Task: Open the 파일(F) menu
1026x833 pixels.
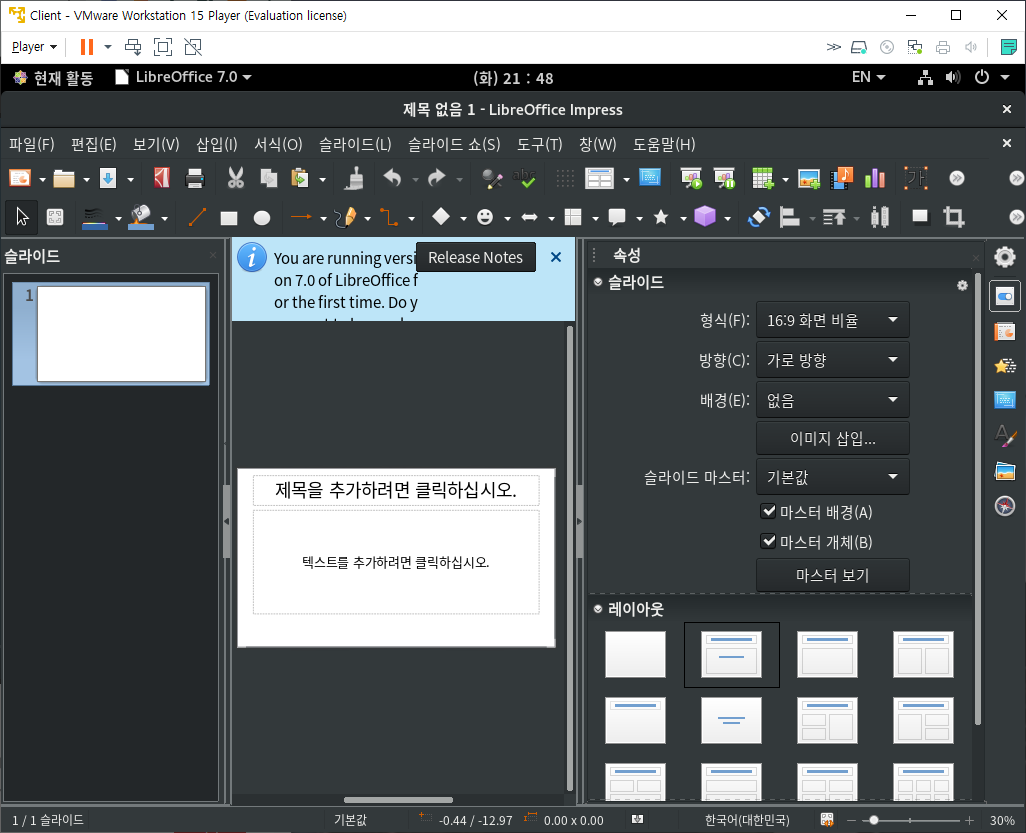Action: point(31,144)
